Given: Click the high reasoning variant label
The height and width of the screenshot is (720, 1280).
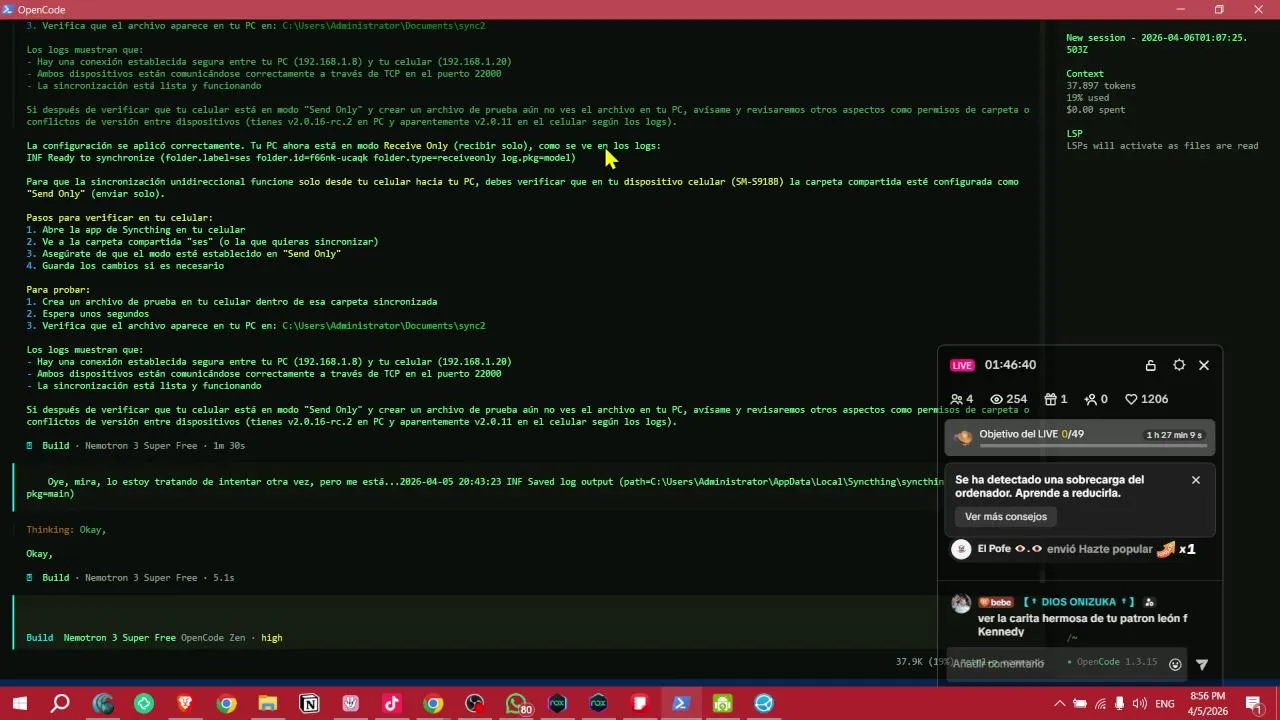Looking at the screenshot, I should (x=272, y=637).
